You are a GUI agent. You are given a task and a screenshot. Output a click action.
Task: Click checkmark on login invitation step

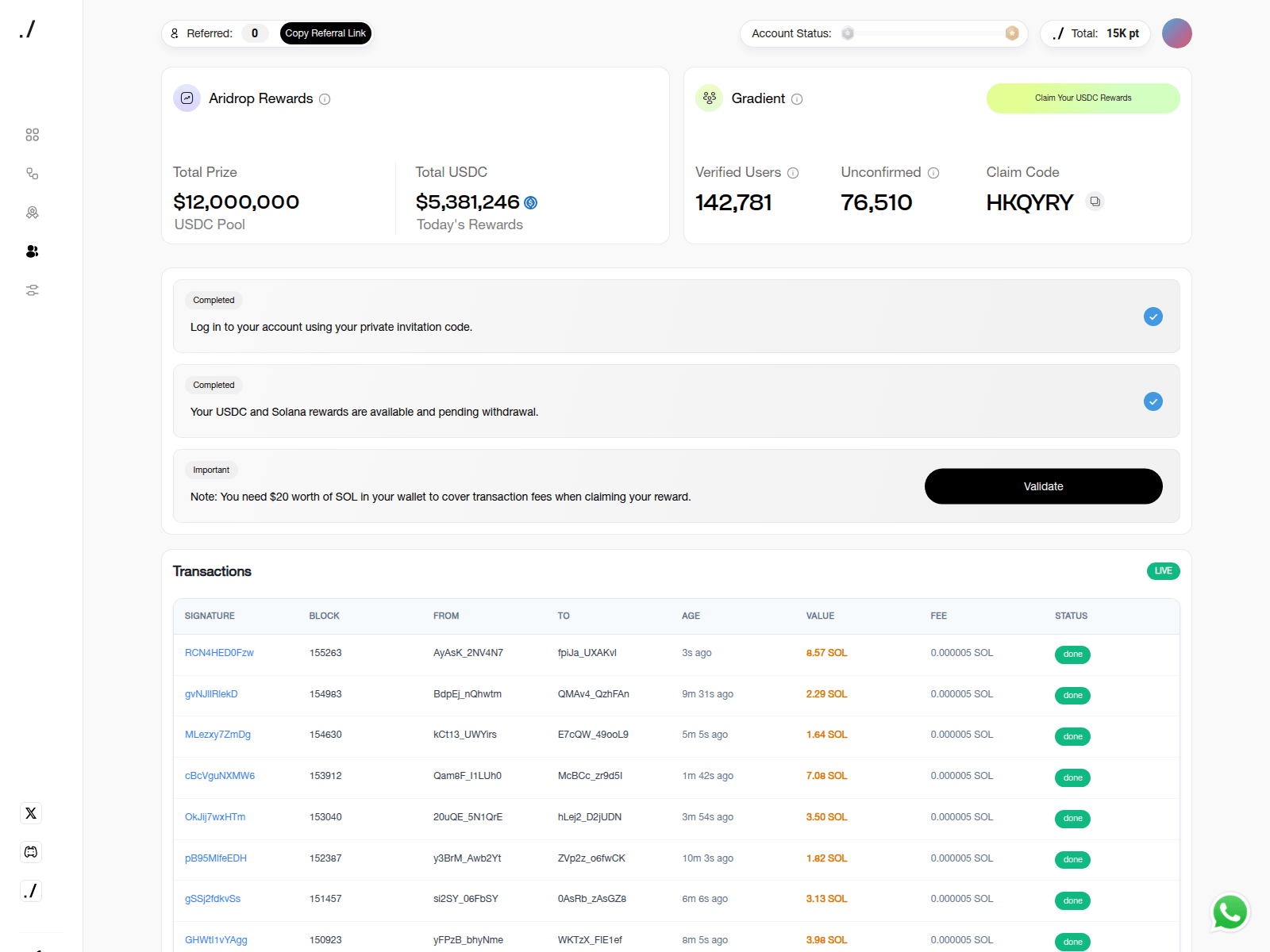point(1153,317)
